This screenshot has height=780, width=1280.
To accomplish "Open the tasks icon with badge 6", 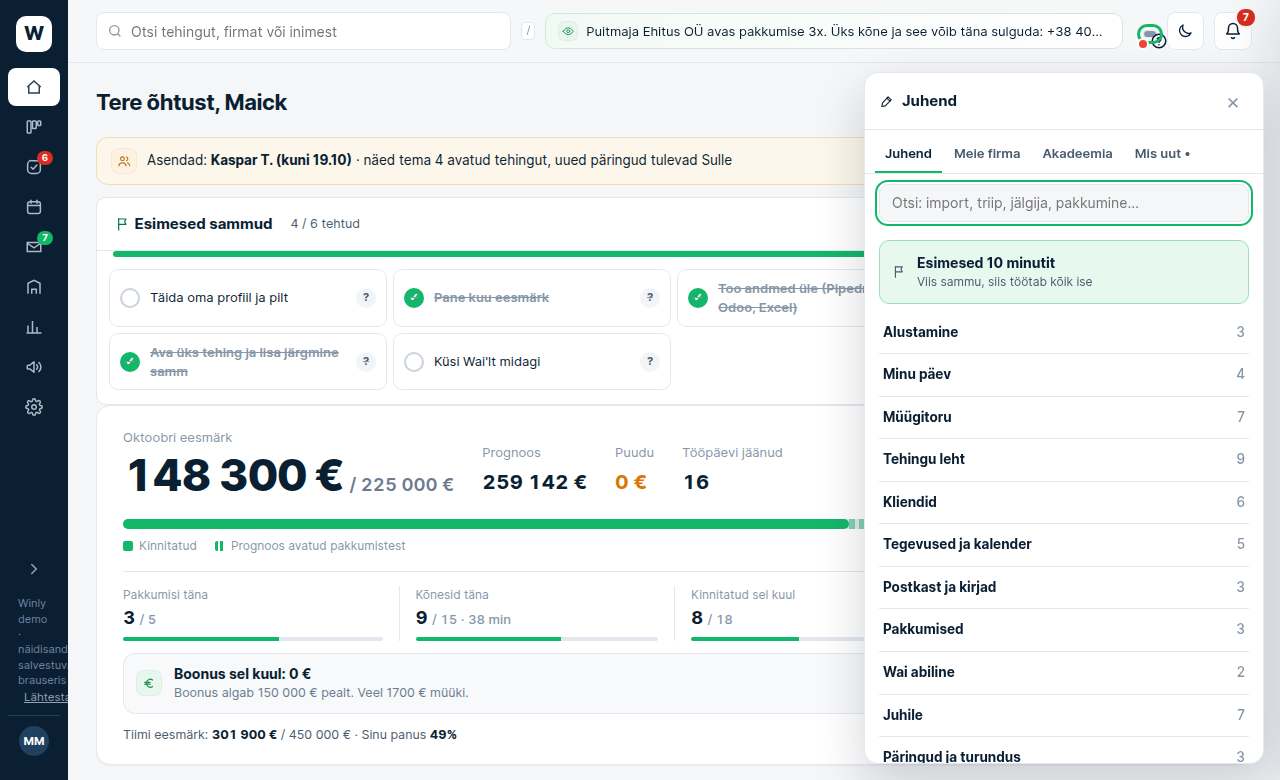I will pos(34,167).
